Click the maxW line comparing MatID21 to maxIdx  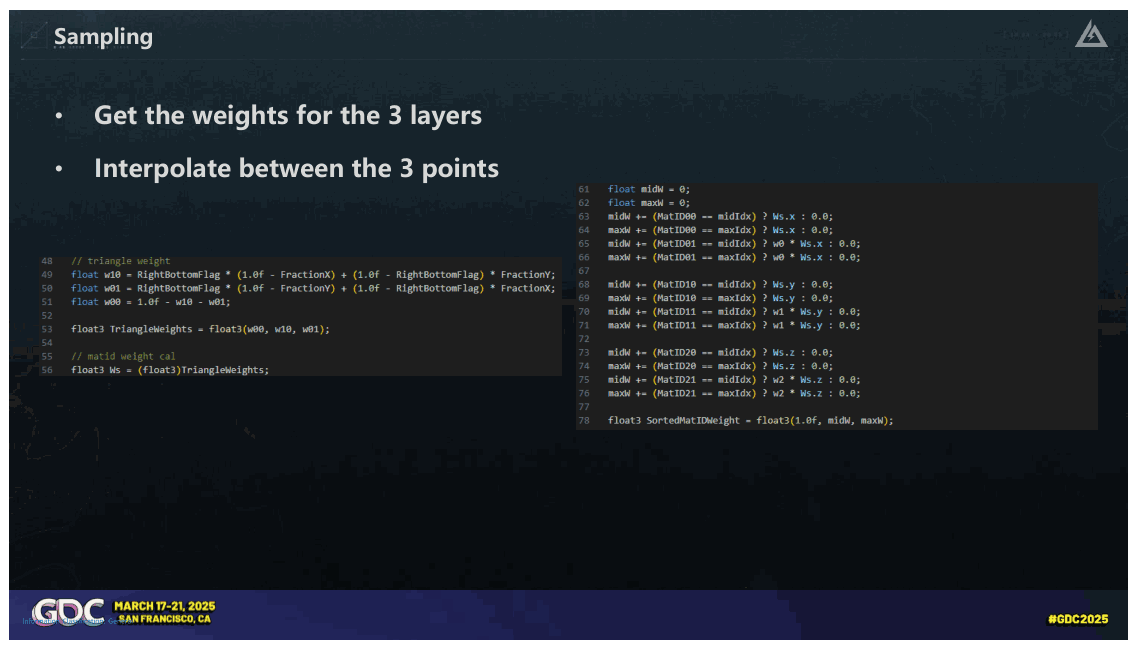[x=734, y=393]
